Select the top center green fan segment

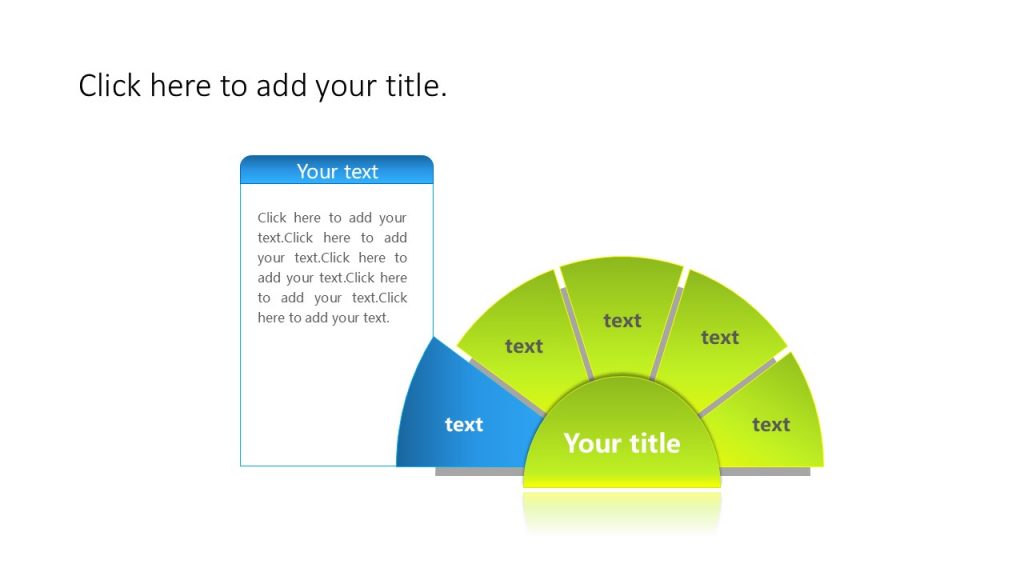622,315
